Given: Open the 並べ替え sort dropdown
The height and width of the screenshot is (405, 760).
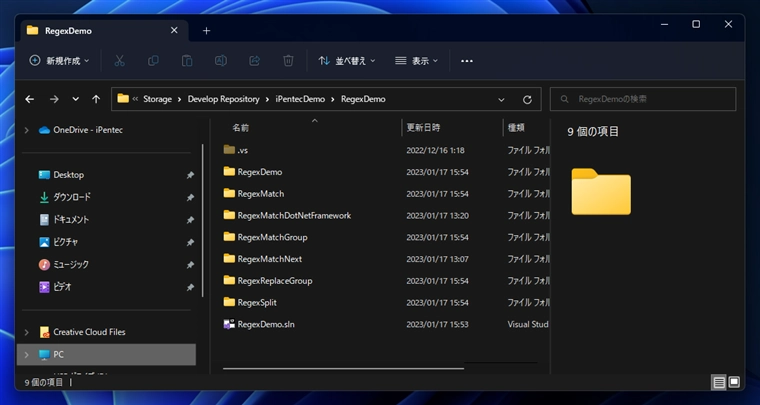Looking at the screenshot, I should (346, 61).
